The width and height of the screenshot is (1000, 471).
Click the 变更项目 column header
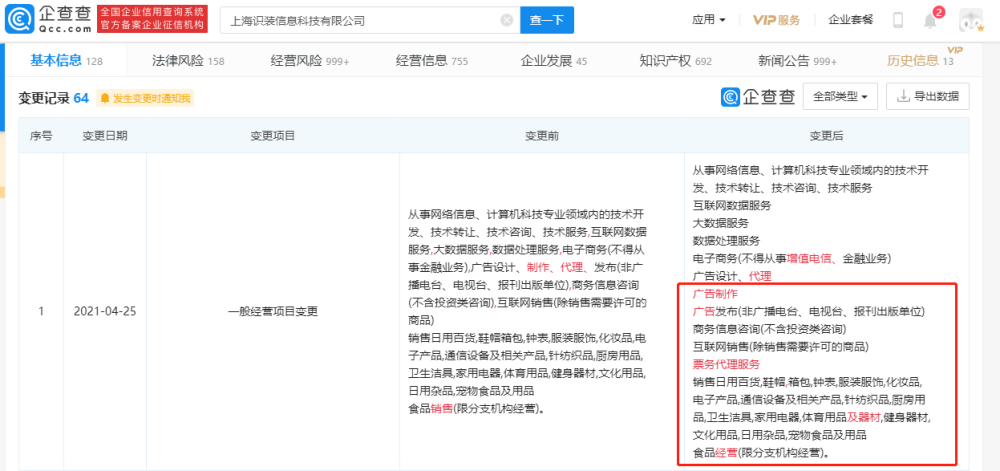click(272, 136)
